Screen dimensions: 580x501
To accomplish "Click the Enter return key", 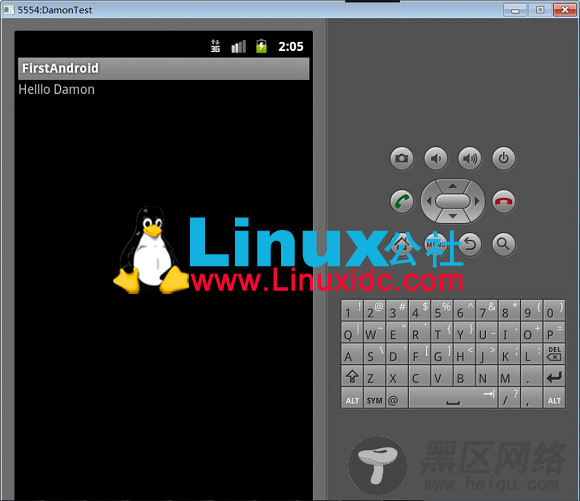I will pyautogui.click(x=554, y=376).
